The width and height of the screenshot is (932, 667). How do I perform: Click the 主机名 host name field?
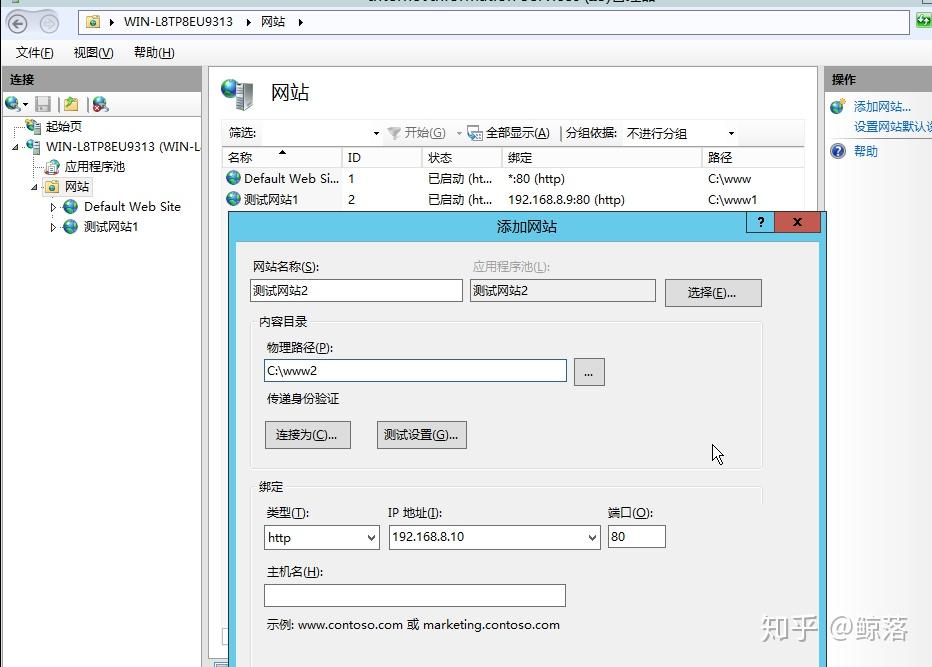(x=414, y=595)
